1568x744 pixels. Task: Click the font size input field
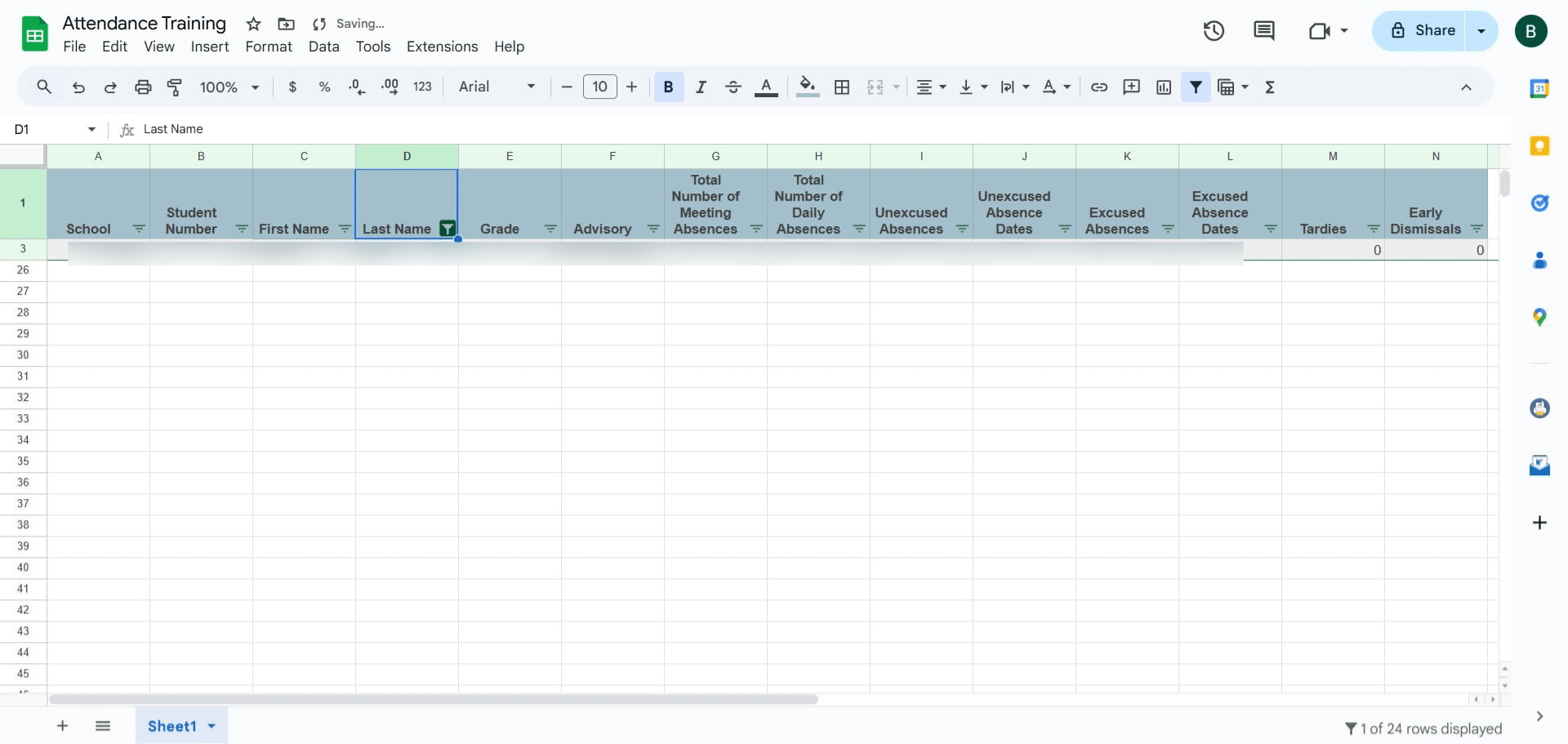(x=600, y=87)
